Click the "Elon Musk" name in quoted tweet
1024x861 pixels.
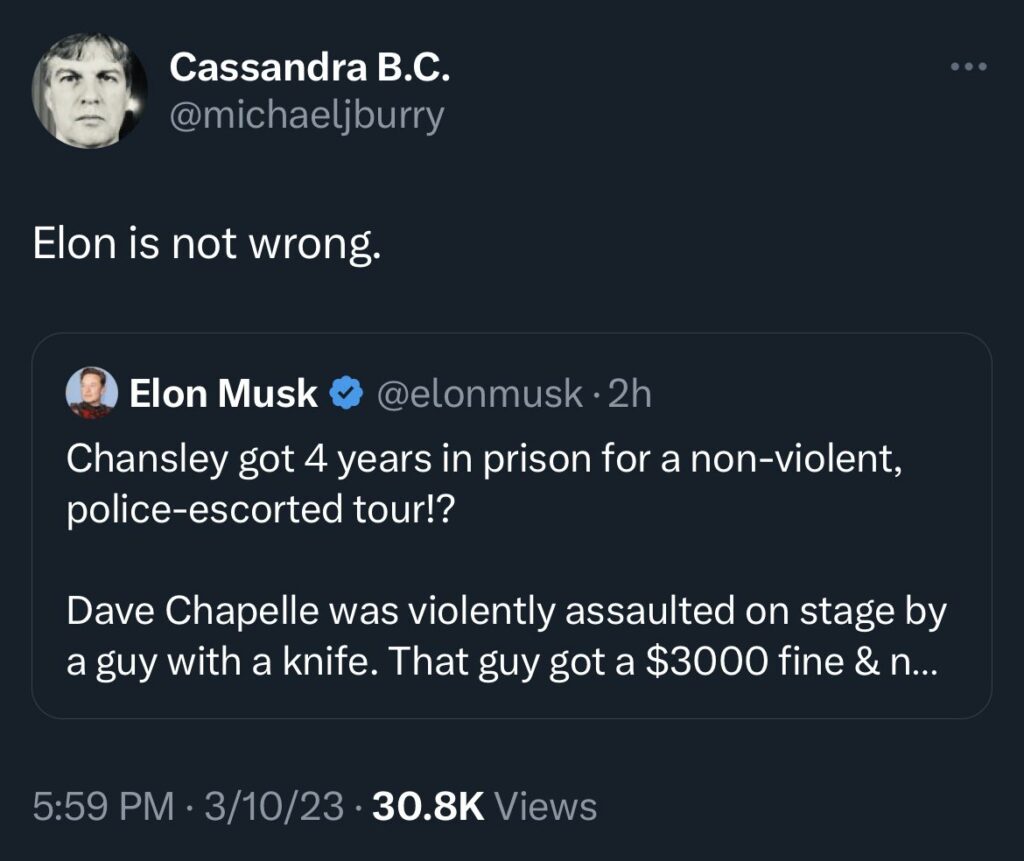(223, 394)
